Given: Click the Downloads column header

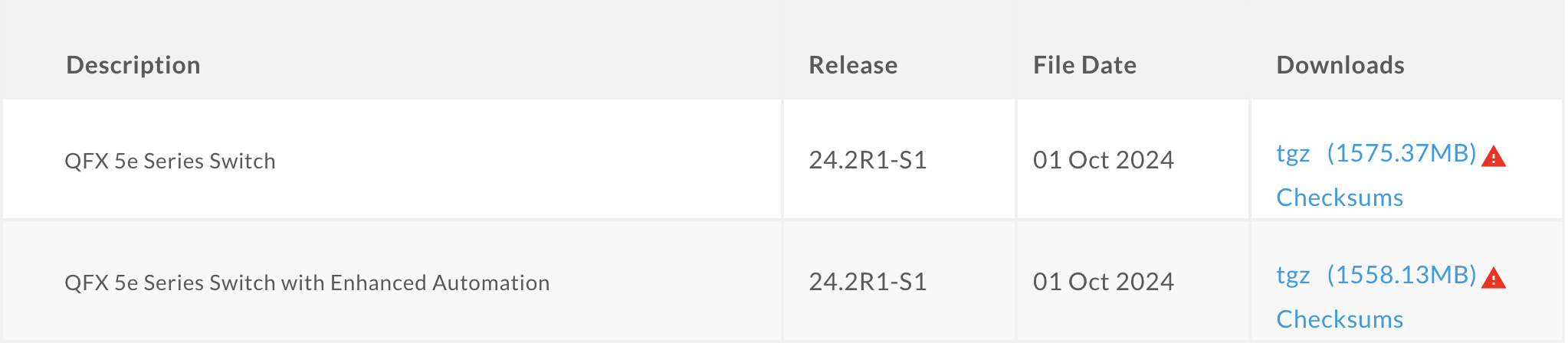Looking at the screenshot, I should [1340, 65].
